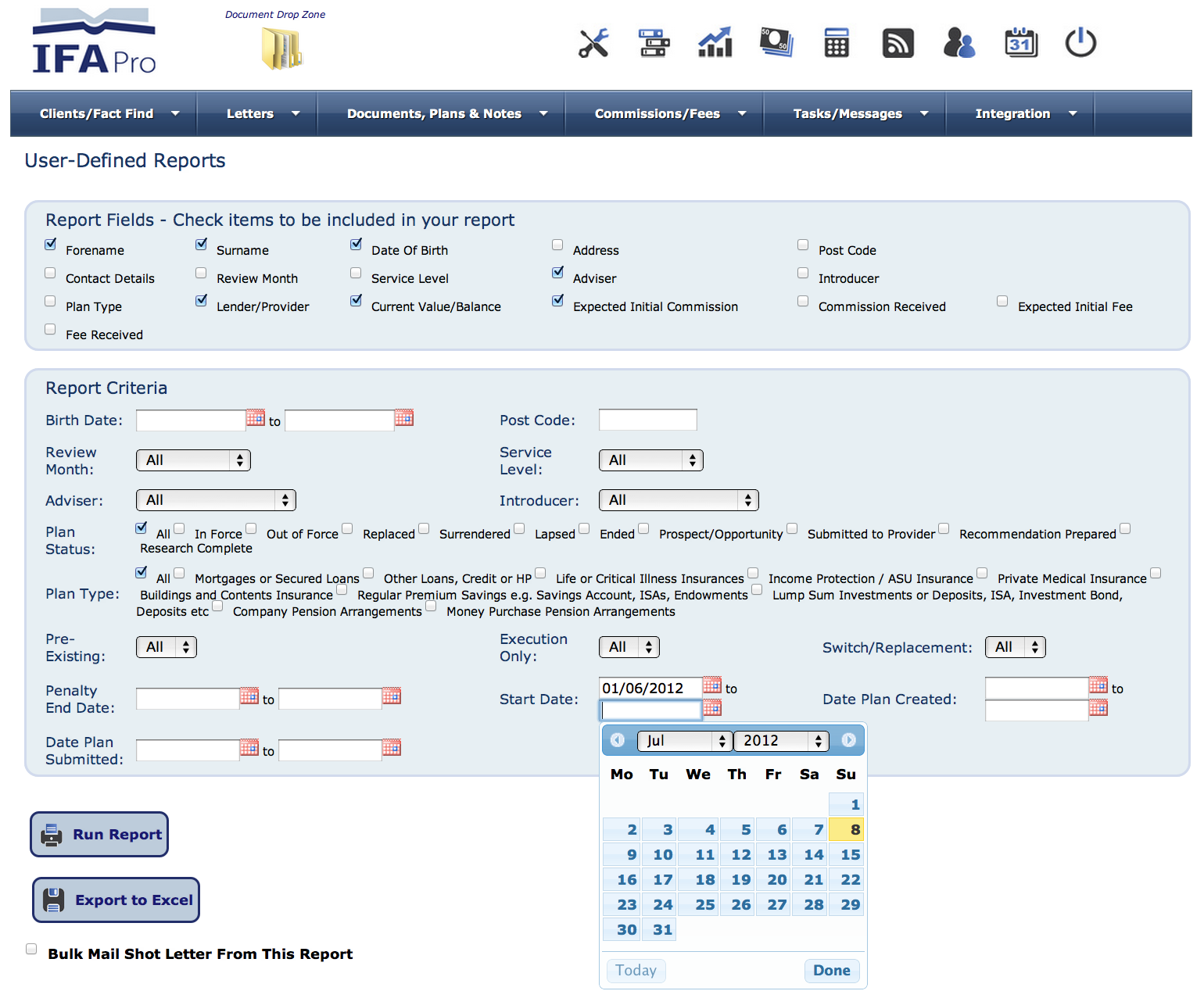Open the Adviser dropdown
This screenshot has height=991, width=1204.
(x=216, y=500)
